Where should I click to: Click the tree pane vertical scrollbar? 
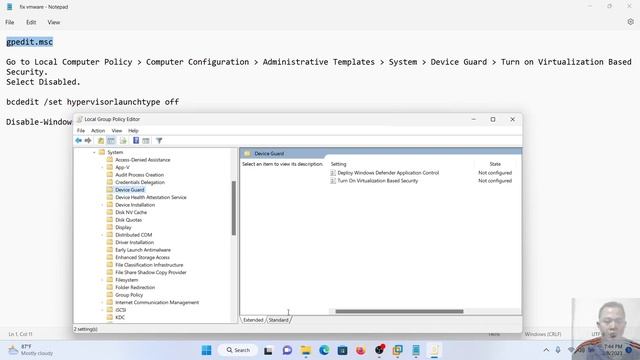point(234,208)
